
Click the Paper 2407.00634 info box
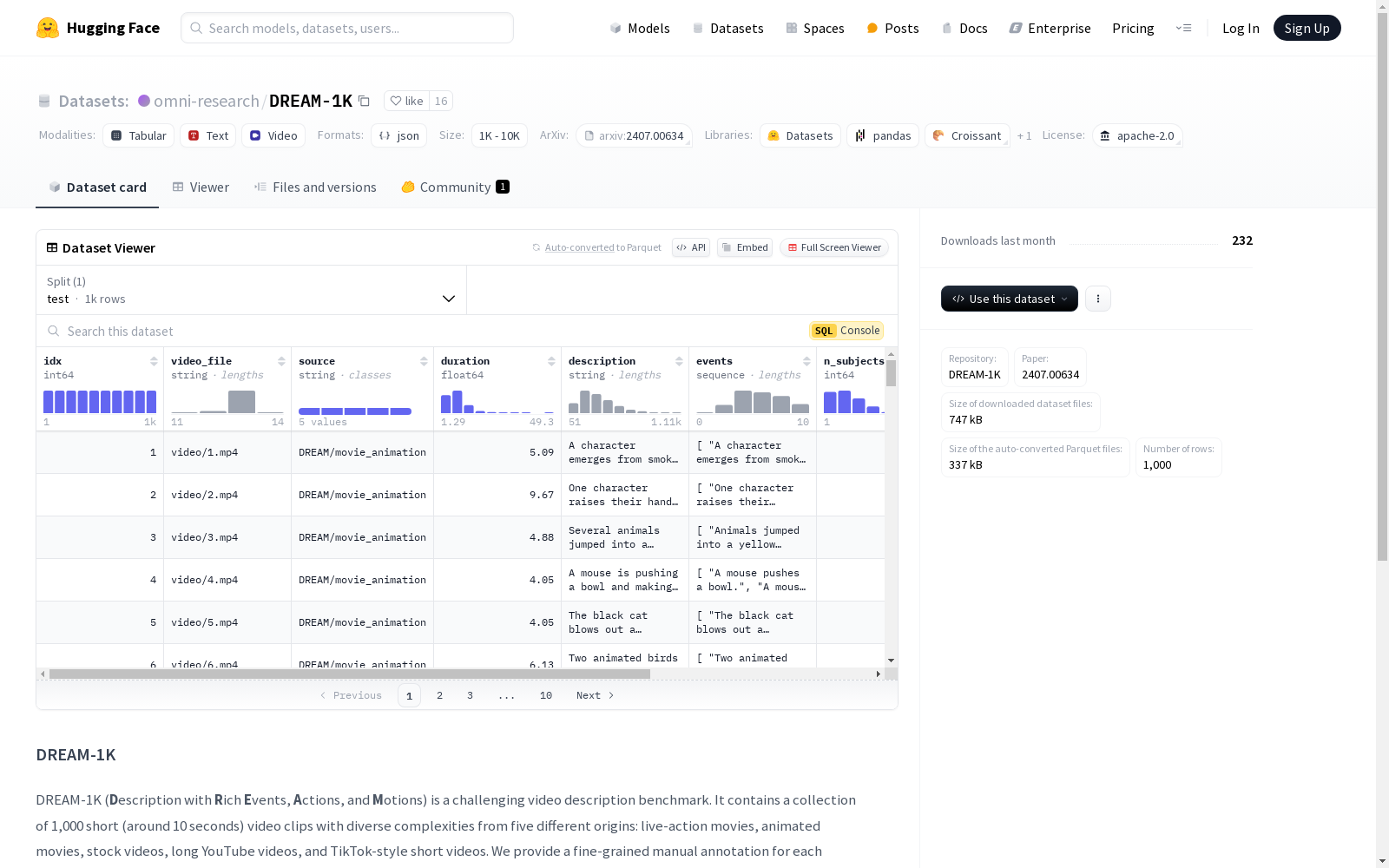[1050, 367]
